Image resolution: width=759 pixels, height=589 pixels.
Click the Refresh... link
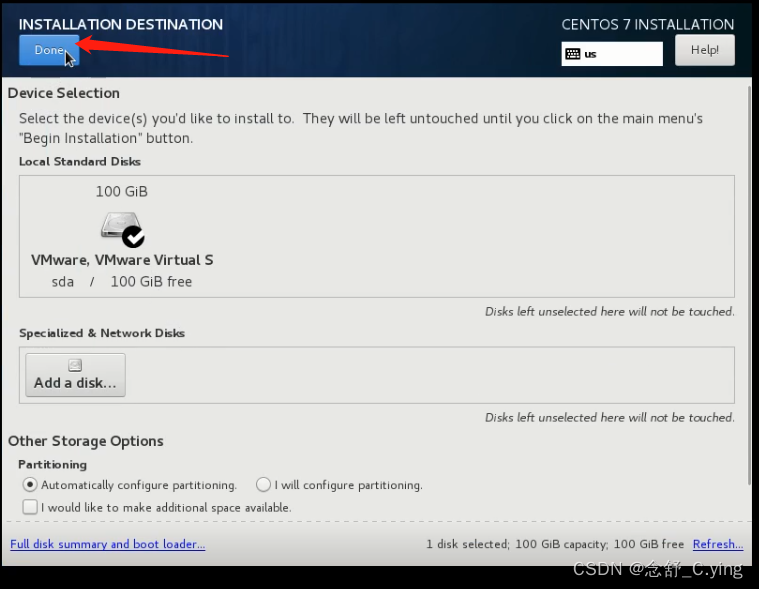tap(718, 544)
